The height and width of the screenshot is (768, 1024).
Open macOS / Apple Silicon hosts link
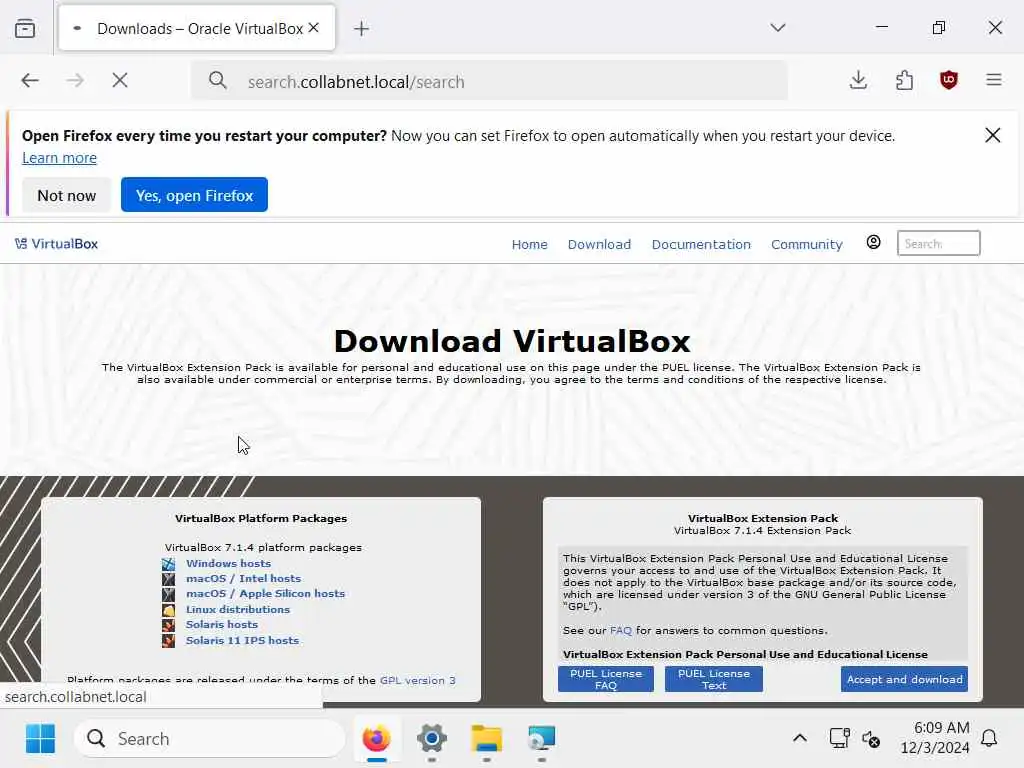(x=265, y=593)
